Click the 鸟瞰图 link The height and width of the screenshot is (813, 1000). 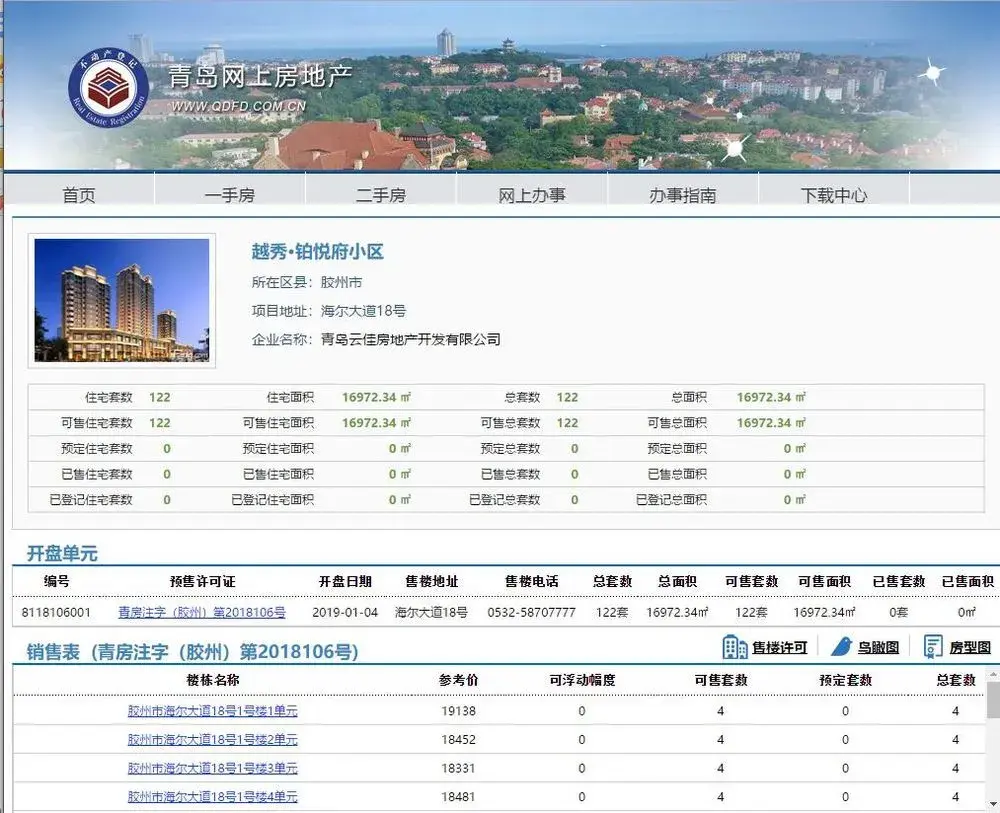click(878, 648)
